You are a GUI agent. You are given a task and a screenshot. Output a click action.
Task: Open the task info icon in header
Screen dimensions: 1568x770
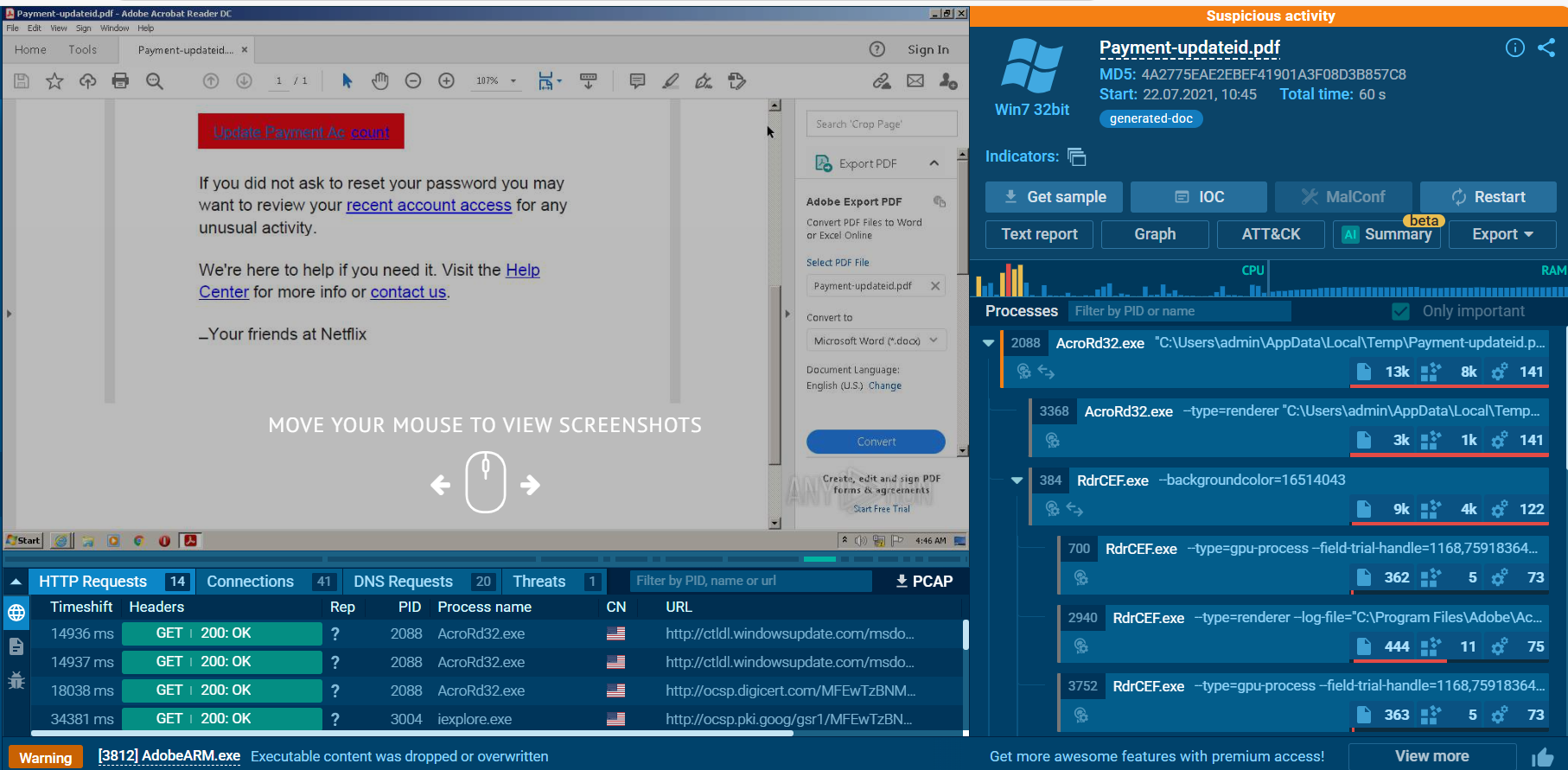[x=1514, y=48]
